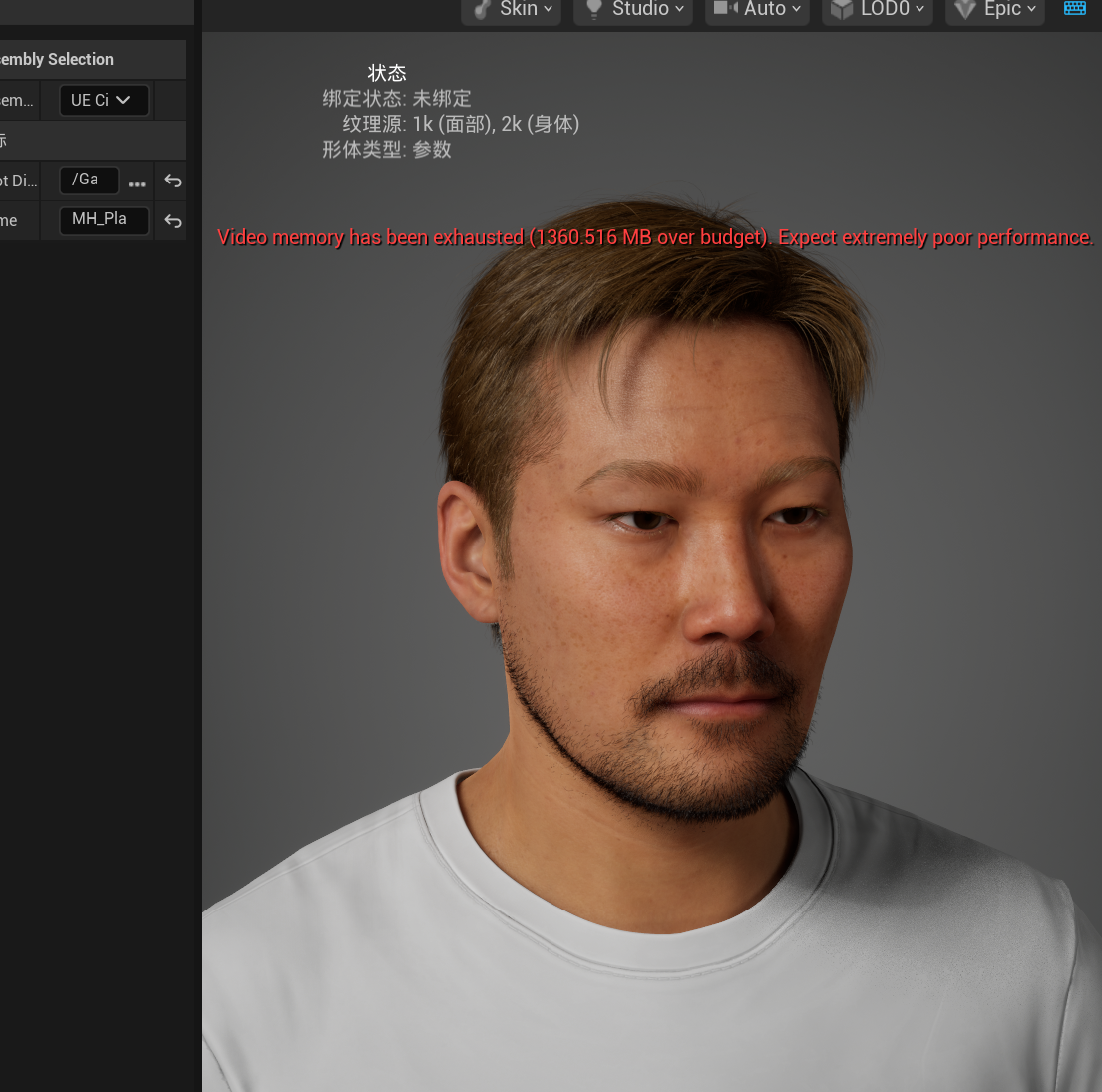This screenshot has width=1102, height=1092.
Task: Expand the Auto camera dropdown chevron
Action: click(x=796, y=9)
